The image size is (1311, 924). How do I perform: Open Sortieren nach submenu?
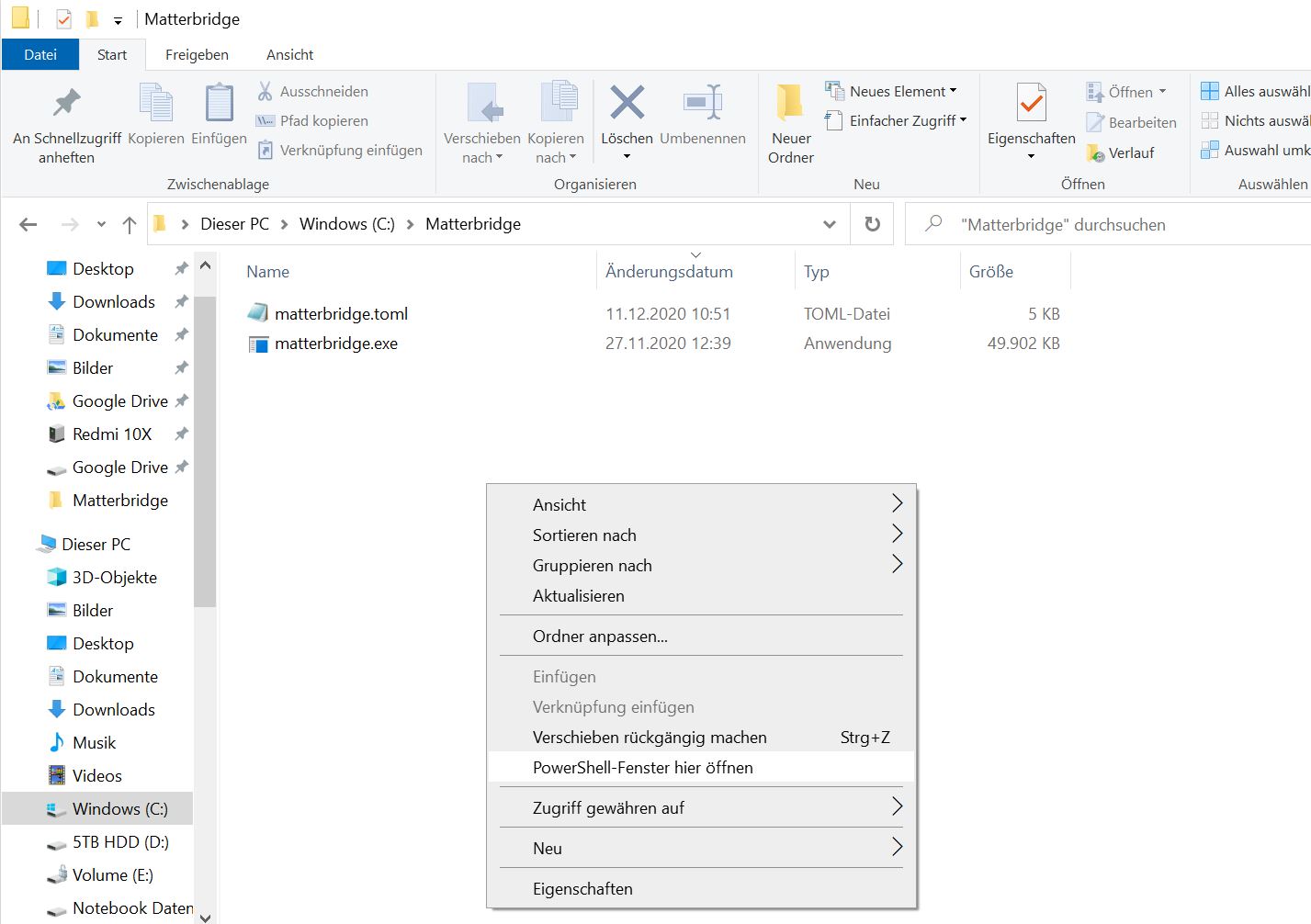tap(702, 535)
